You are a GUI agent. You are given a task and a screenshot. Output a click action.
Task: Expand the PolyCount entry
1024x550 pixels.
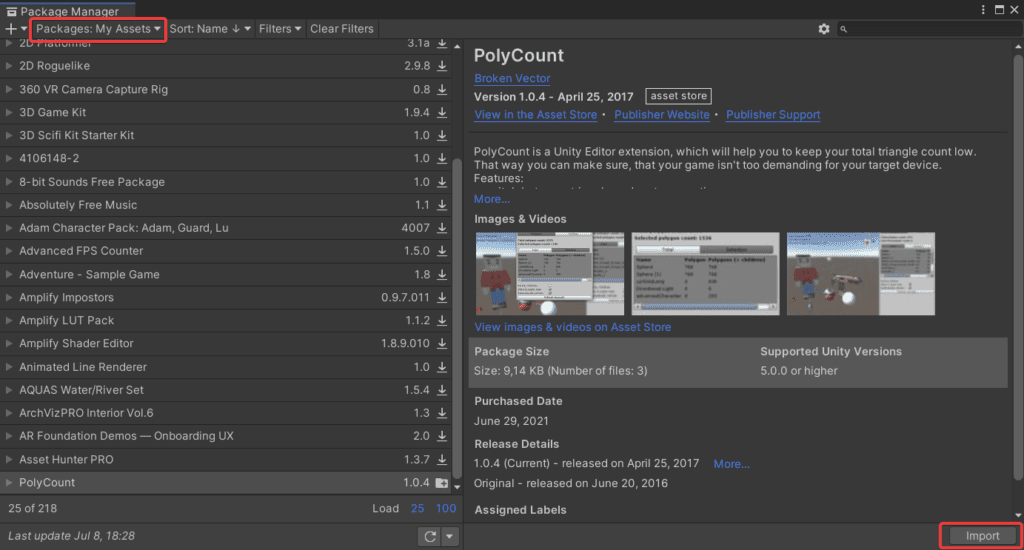8,483
